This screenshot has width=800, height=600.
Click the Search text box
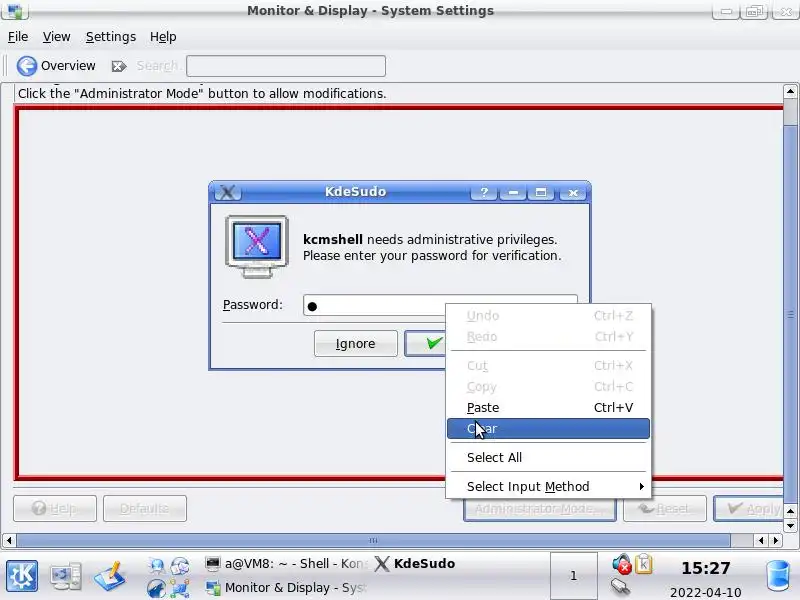(286, 66)
